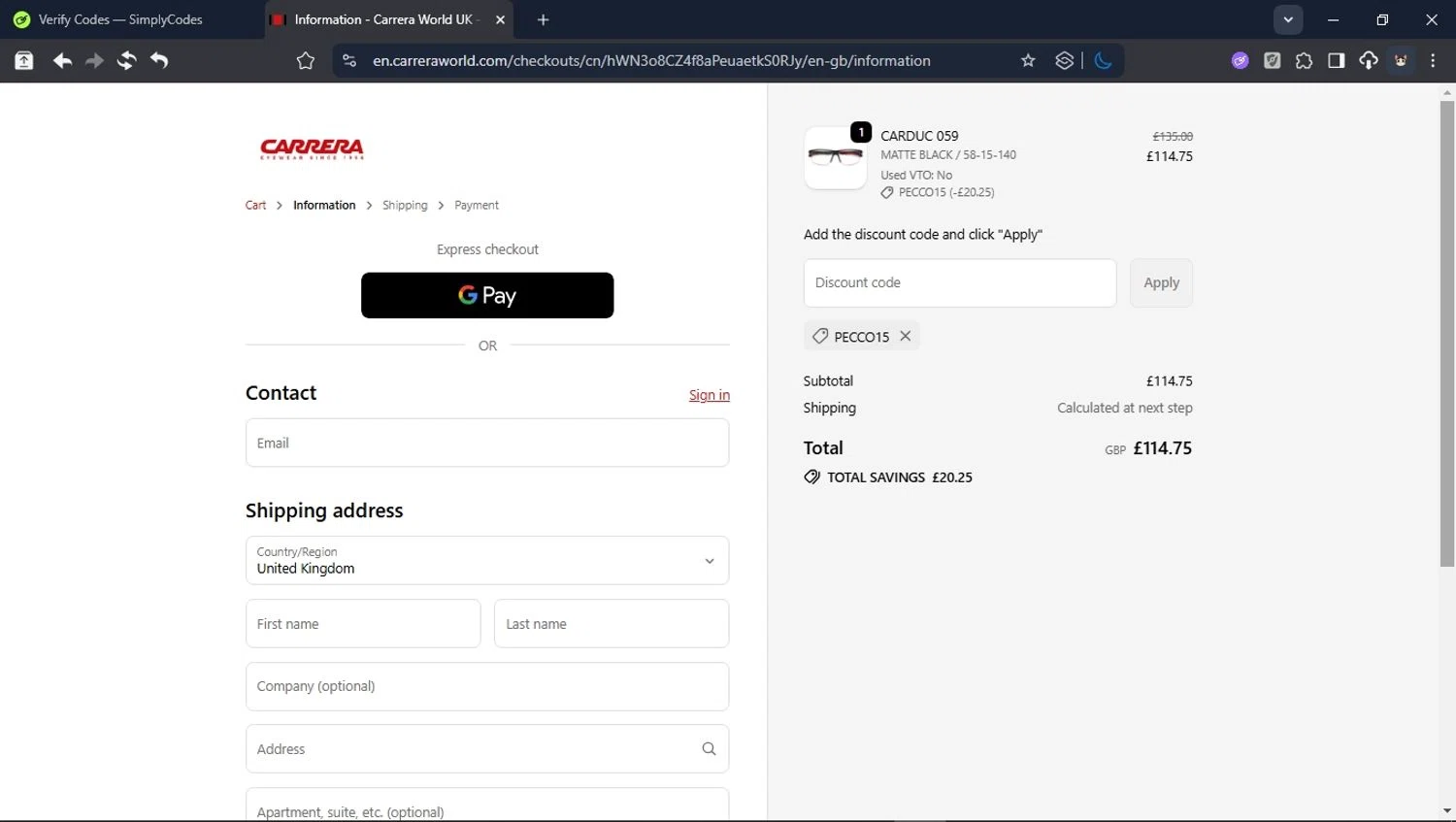
Task: Click the CARDUC 059 product thumbnail
Action: pos(836,158)
